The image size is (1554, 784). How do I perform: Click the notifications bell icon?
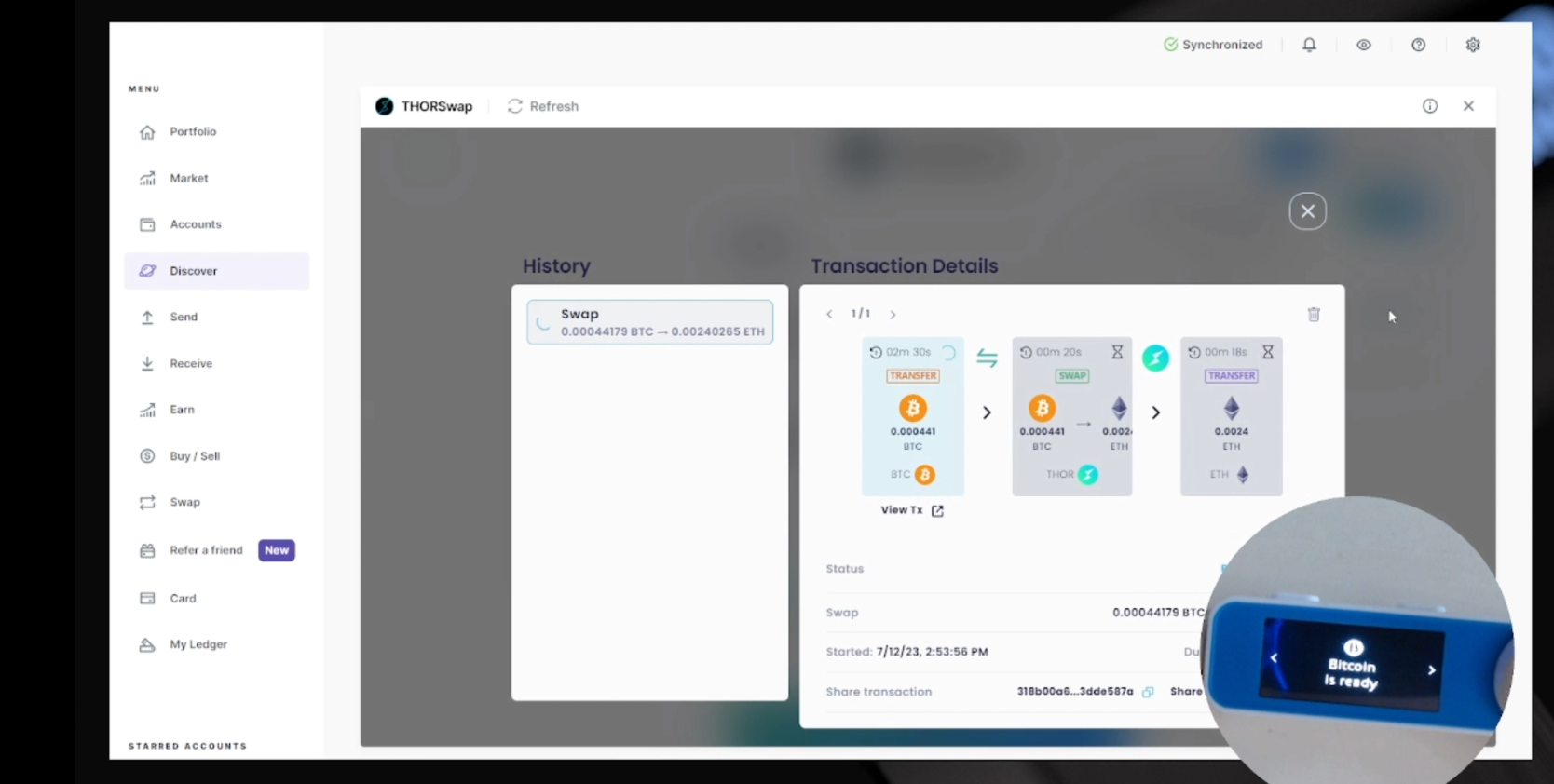point(1309,45)
